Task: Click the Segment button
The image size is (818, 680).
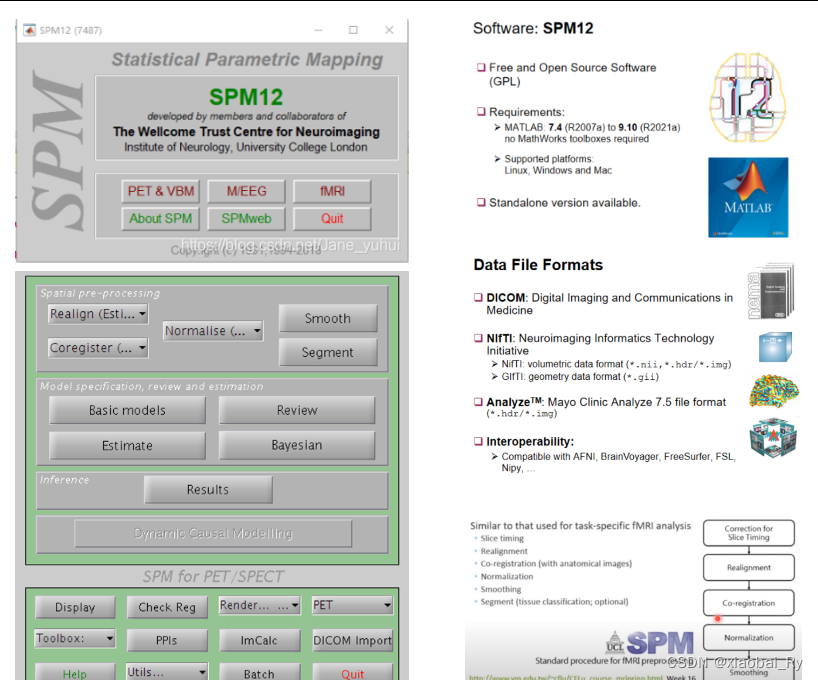Action: coord(328,352)
